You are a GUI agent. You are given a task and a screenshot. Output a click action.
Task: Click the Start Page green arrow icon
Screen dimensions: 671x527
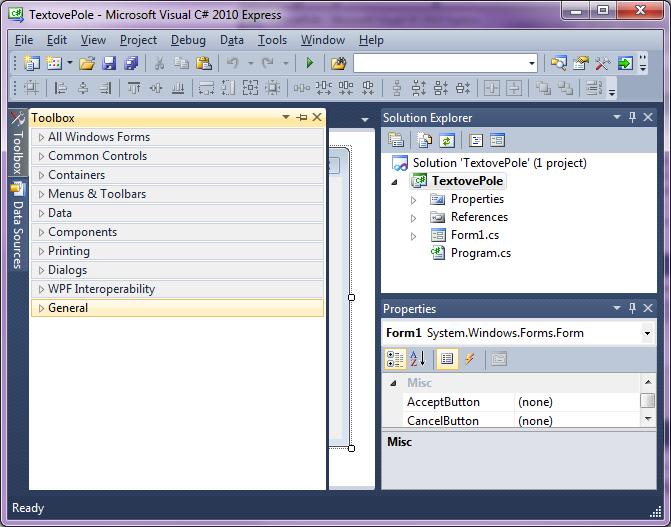[625, 63]
